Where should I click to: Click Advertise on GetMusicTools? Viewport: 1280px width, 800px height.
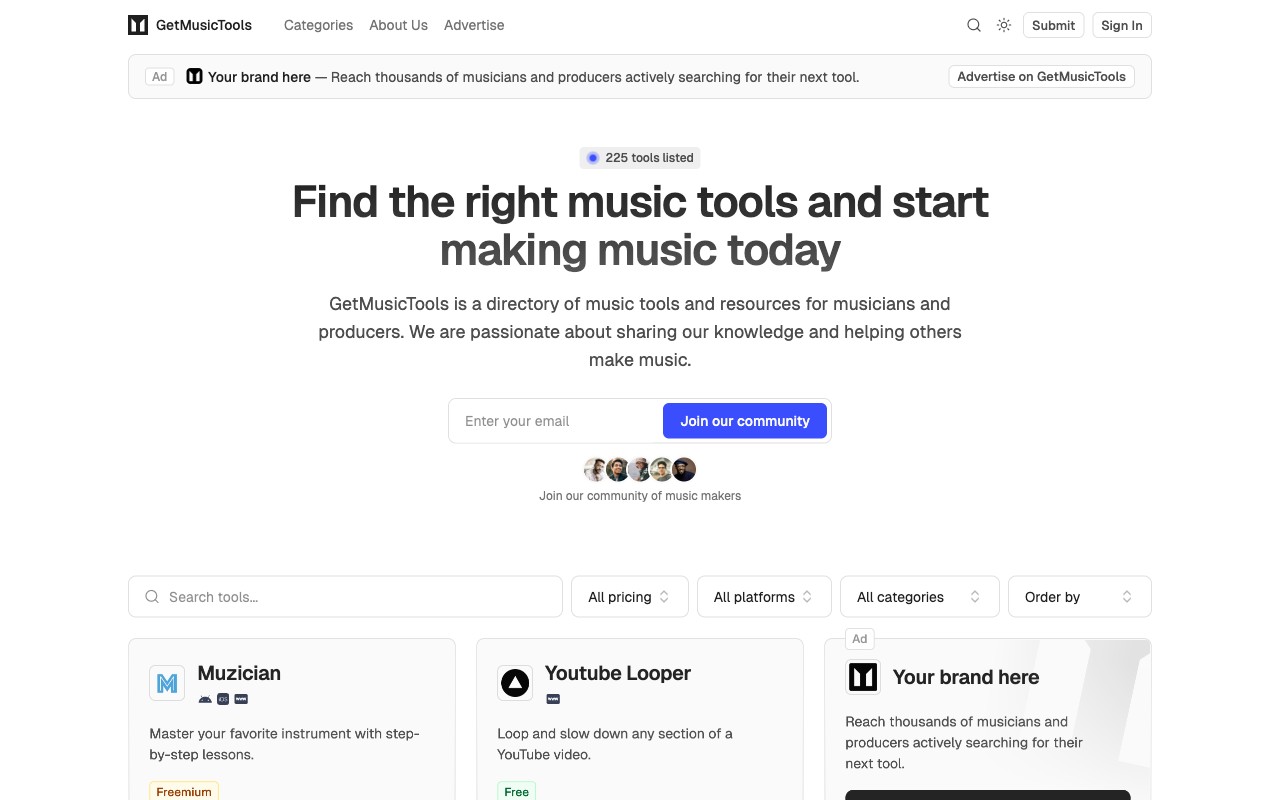(x=1040, y=76)
